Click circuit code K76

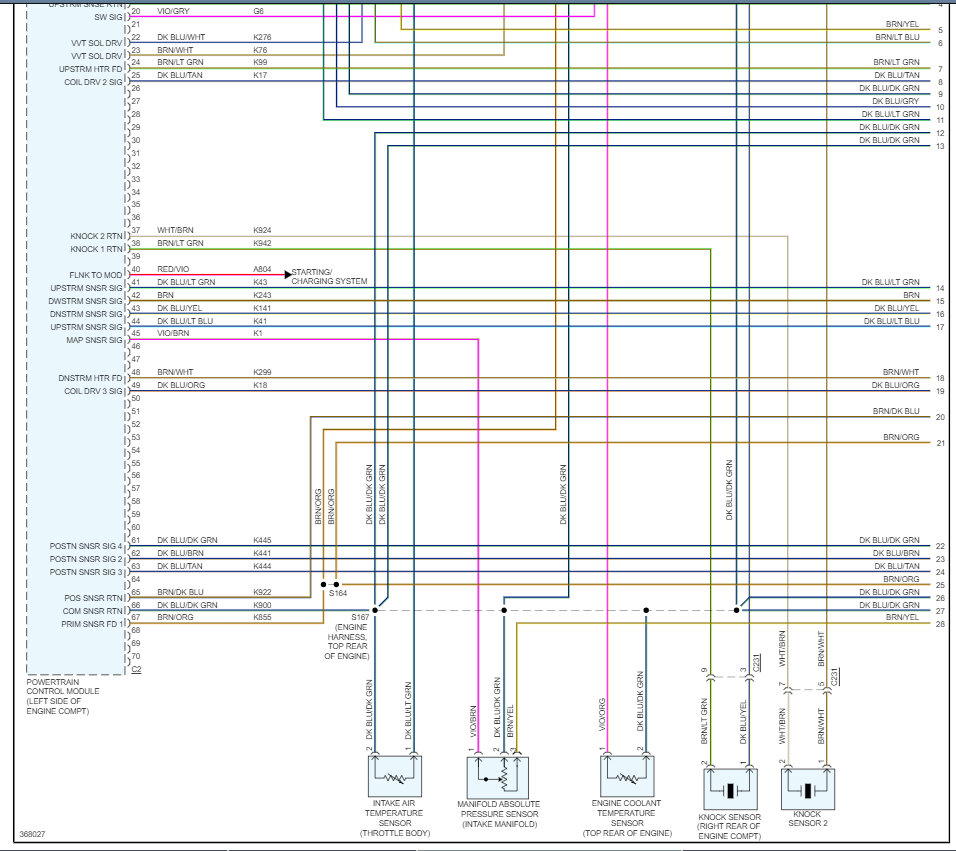coord(260,50)
